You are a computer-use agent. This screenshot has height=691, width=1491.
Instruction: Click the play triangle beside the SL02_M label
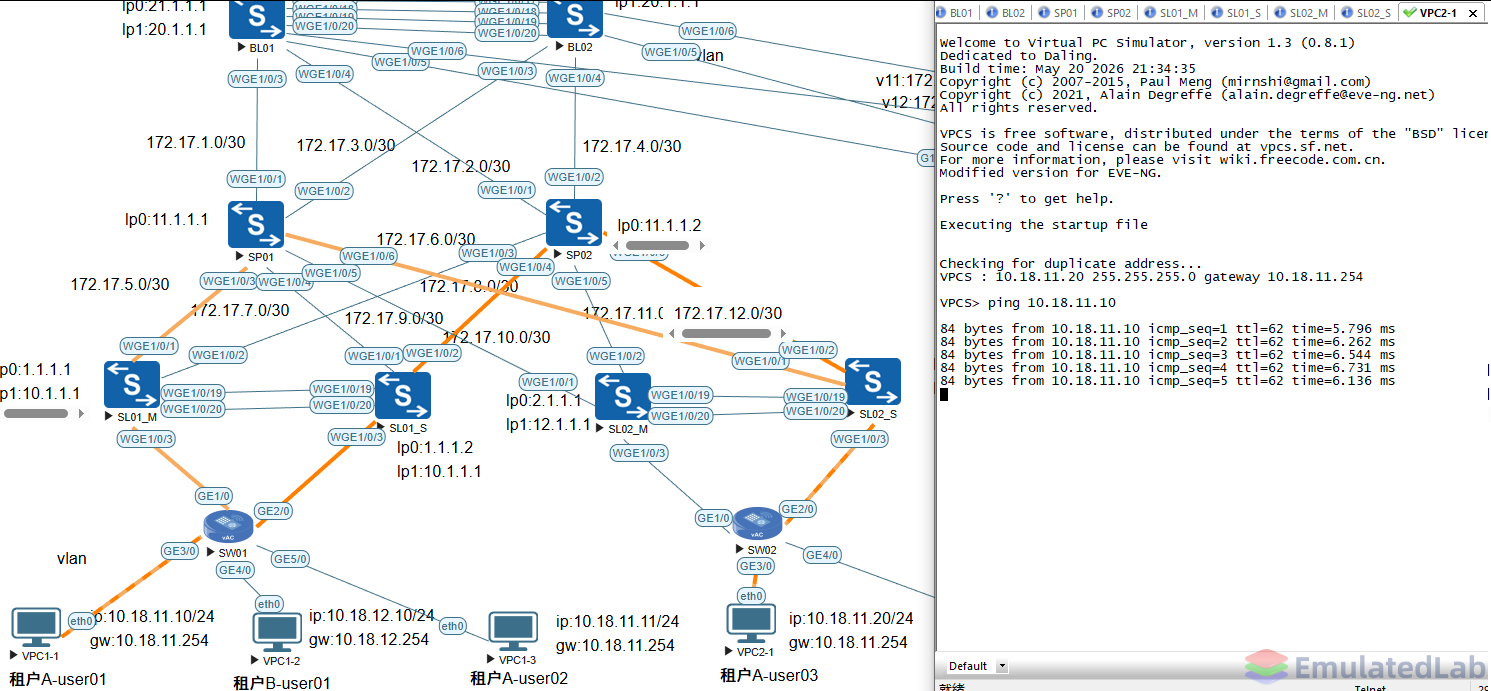pyautogui.click(x=600, y=429)
